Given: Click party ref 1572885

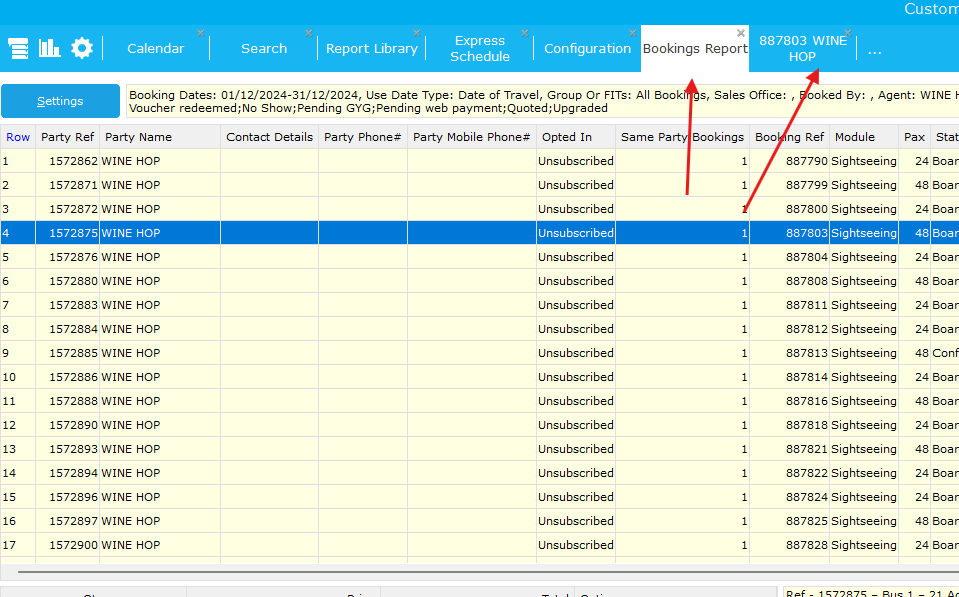Looking at the screenshot, I should pos(67,353).
